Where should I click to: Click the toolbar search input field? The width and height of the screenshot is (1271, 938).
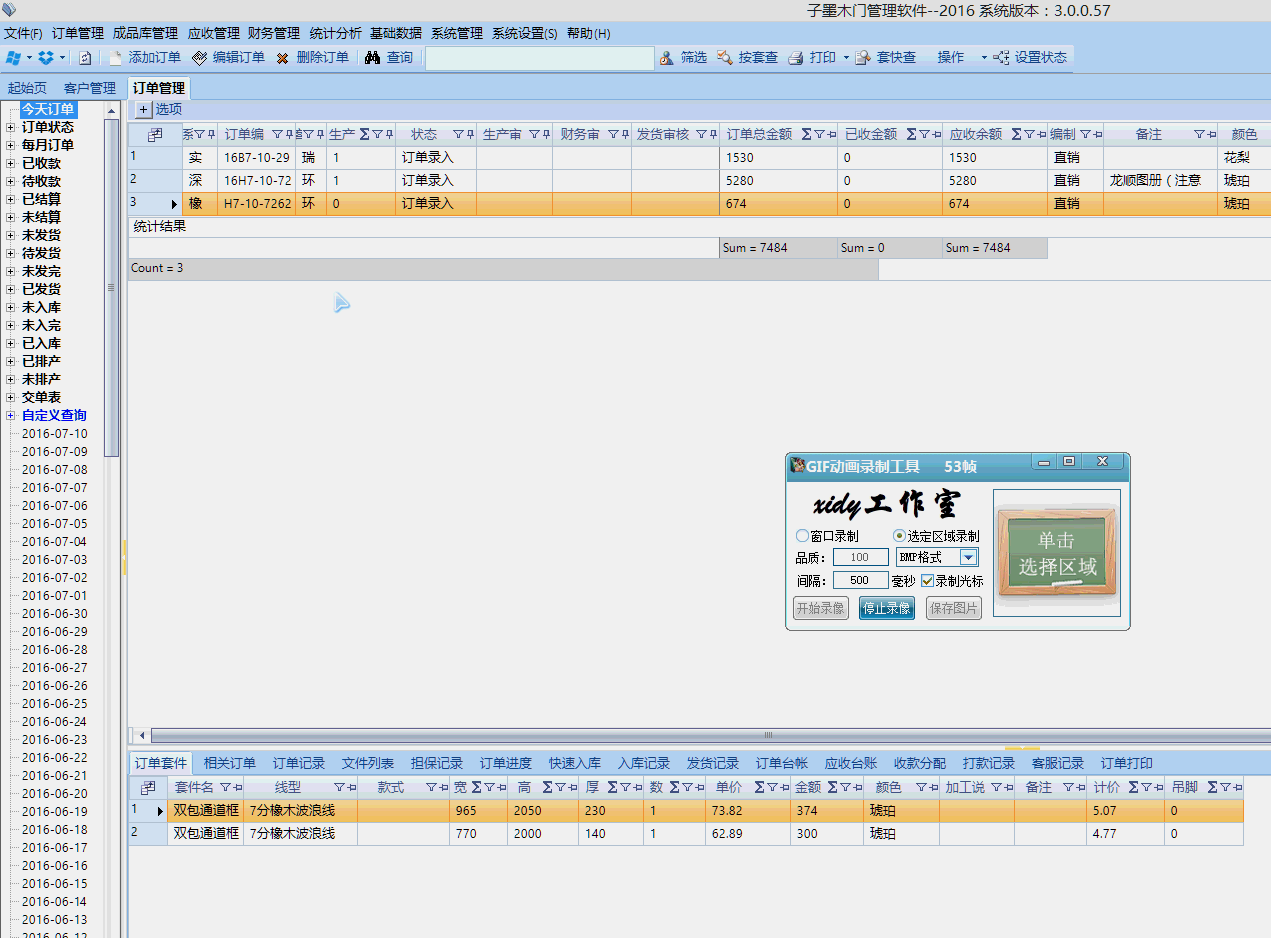539,58
